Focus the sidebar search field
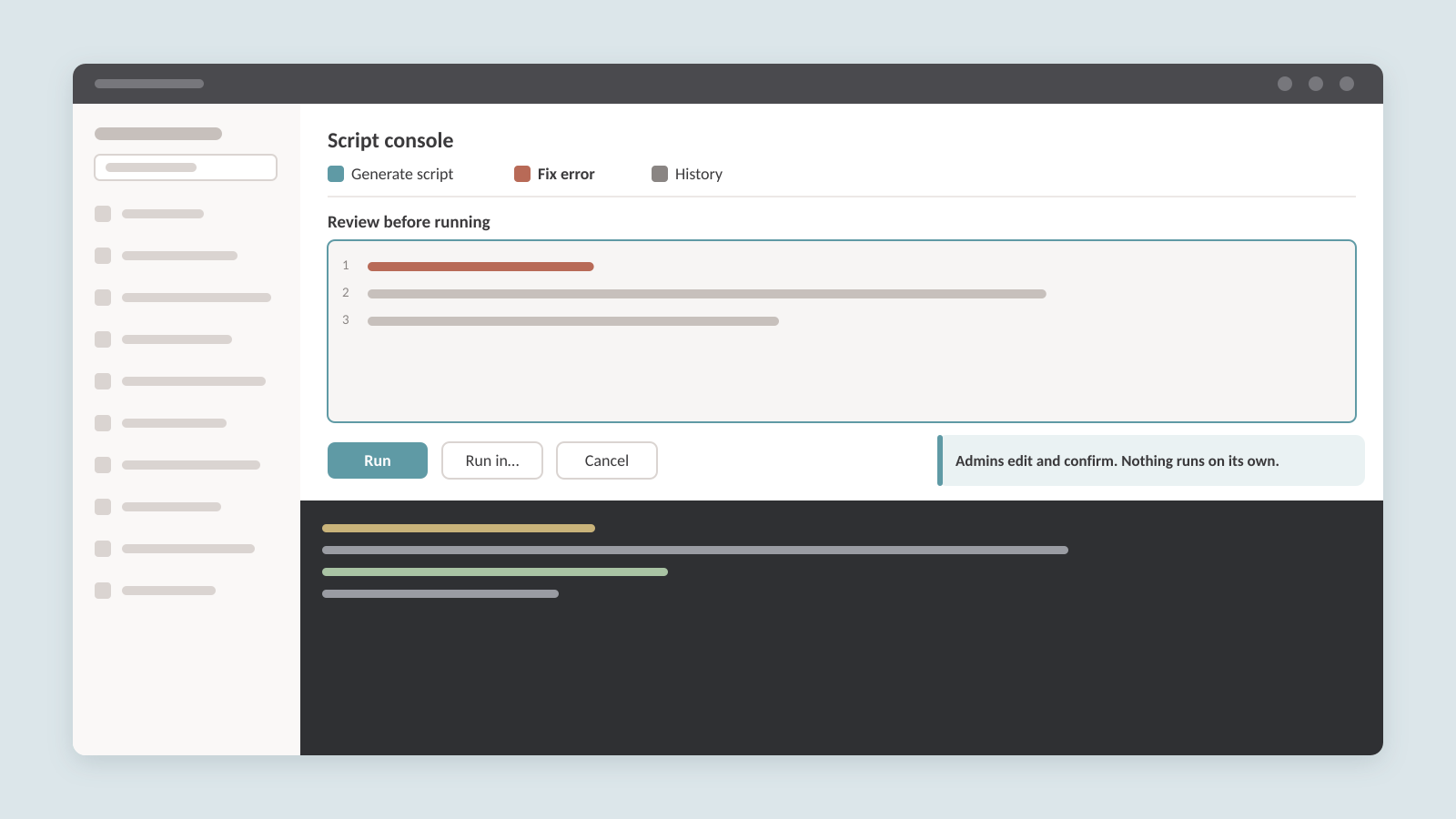The height and width of the screenshot is (819, 1456). (x=186, y=167)
